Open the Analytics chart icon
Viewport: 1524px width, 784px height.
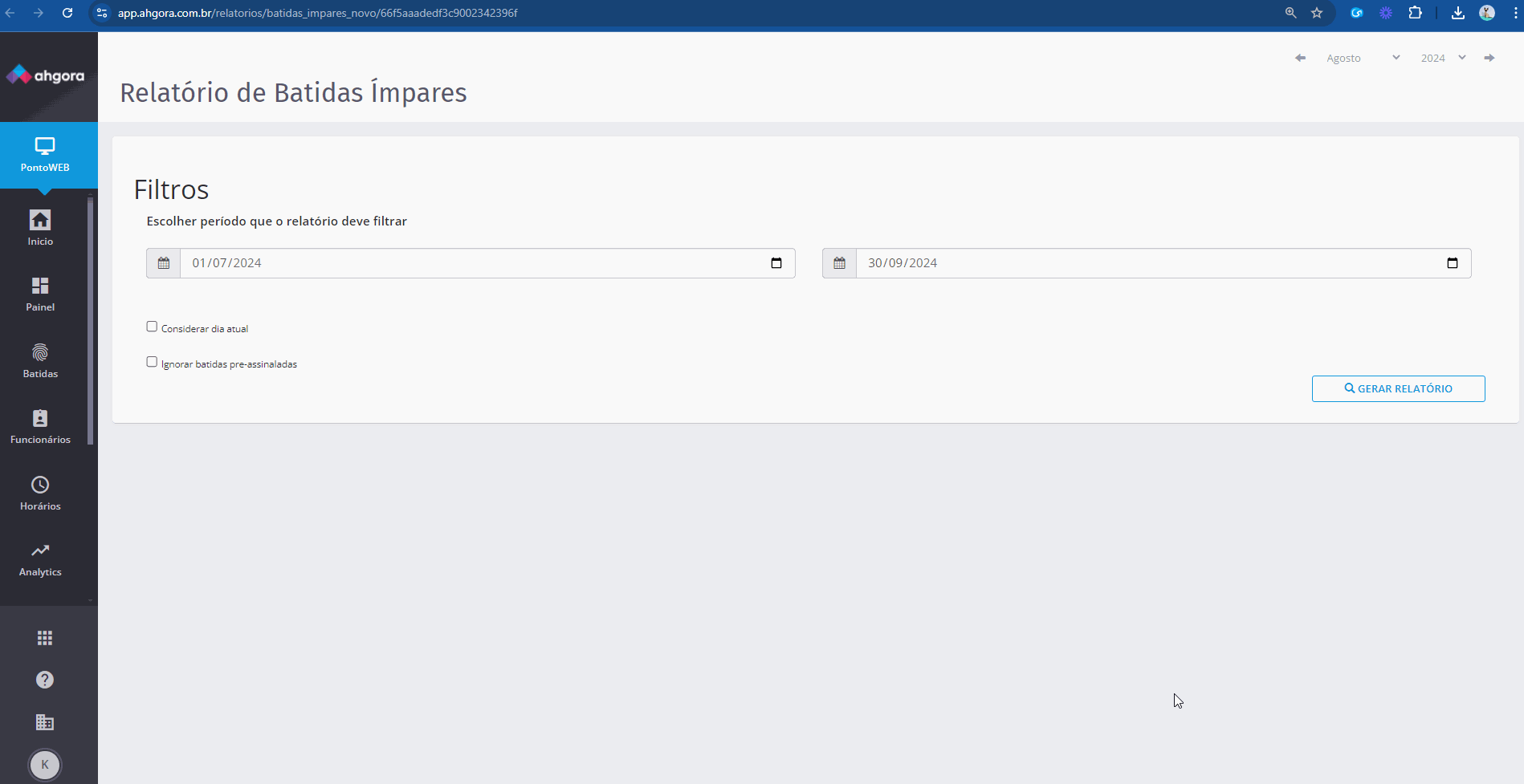point(40,551)
